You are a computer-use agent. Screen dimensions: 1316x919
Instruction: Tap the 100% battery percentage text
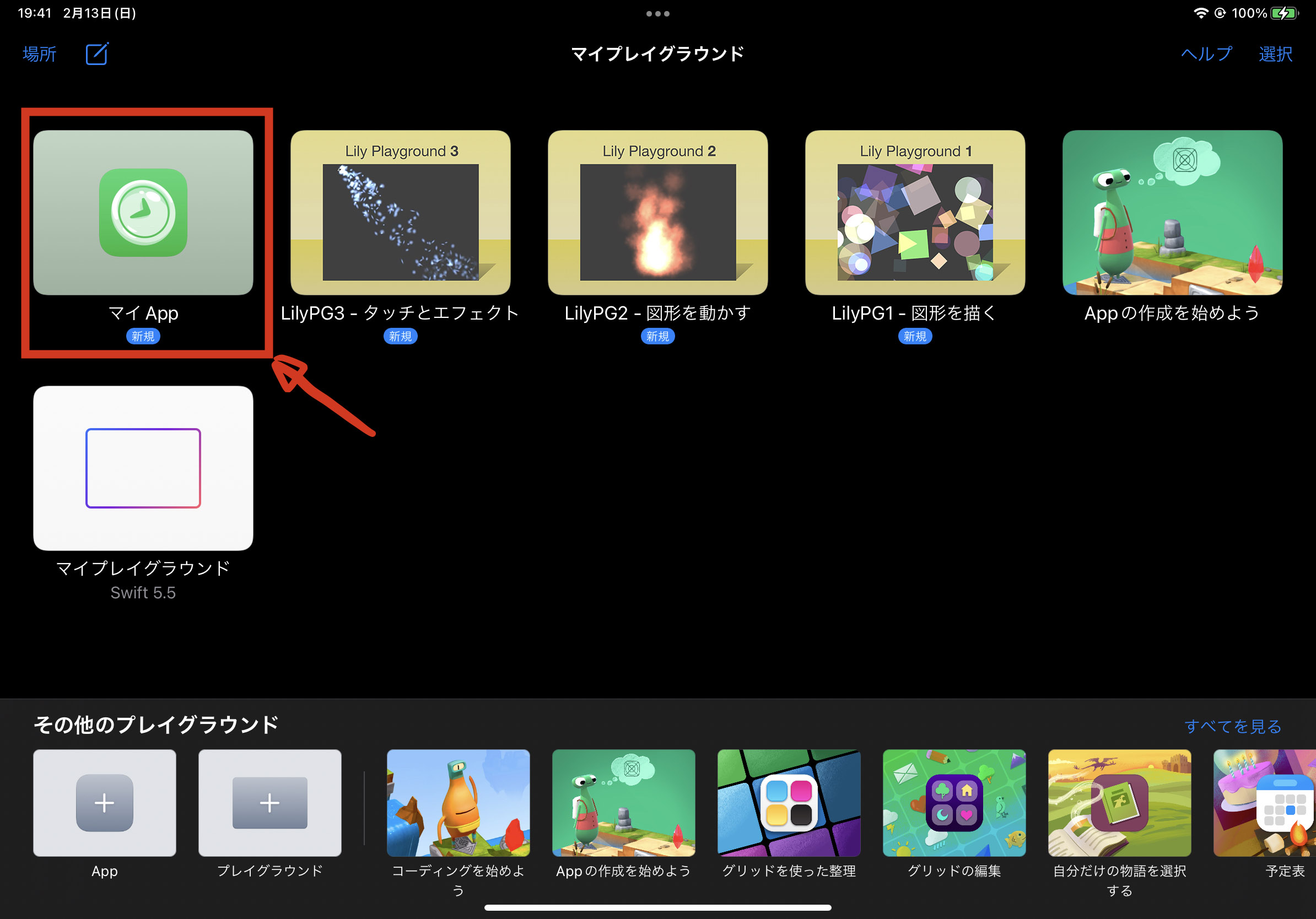click(x=1249, y=13)
